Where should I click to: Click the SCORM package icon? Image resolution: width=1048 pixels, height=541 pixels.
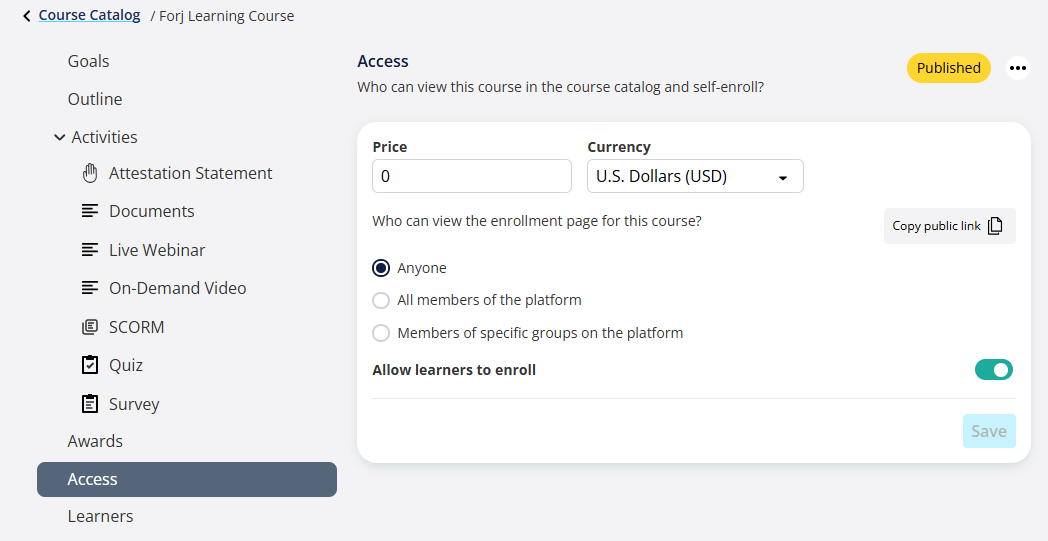tap(90, 327)
